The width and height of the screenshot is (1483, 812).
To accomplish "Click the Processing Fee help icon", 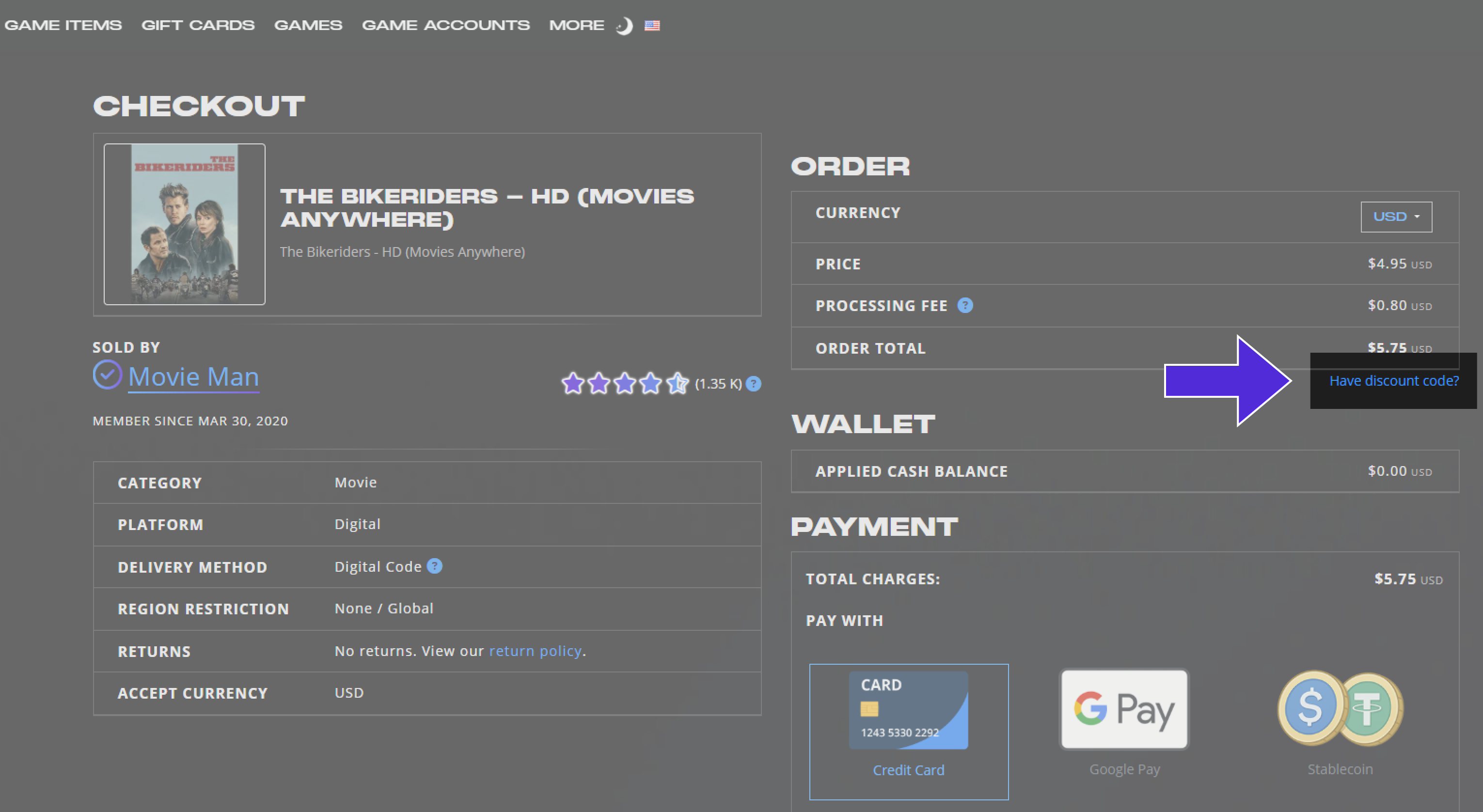I will click(x=965, y=306).
